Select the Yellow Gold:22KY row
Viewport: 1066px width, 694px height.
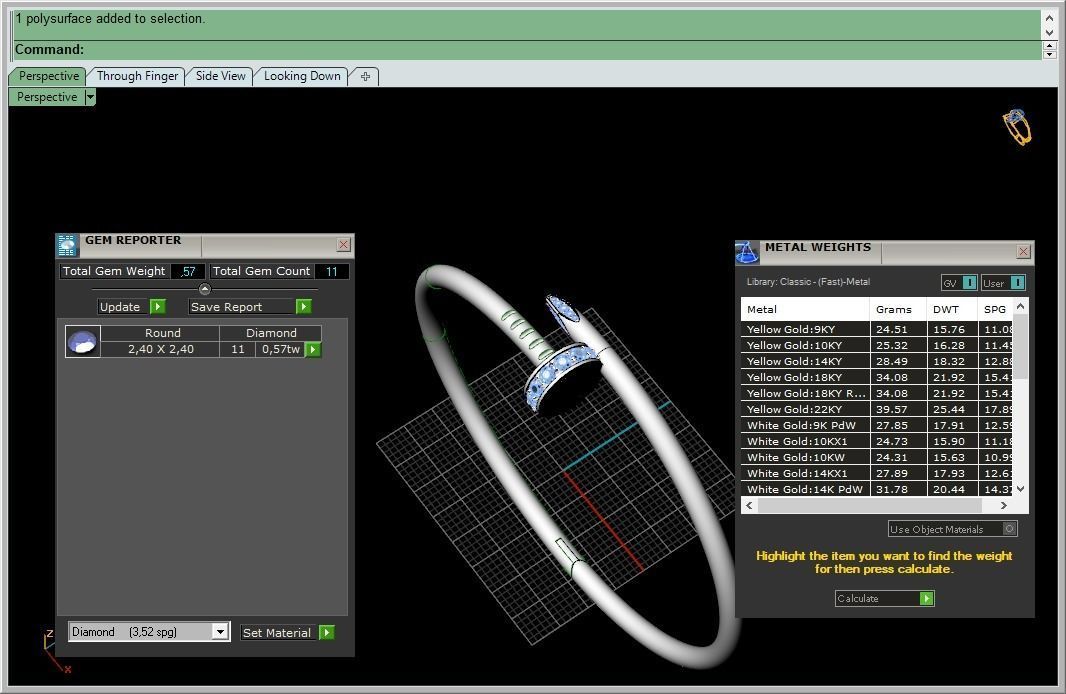coord(876,409)
